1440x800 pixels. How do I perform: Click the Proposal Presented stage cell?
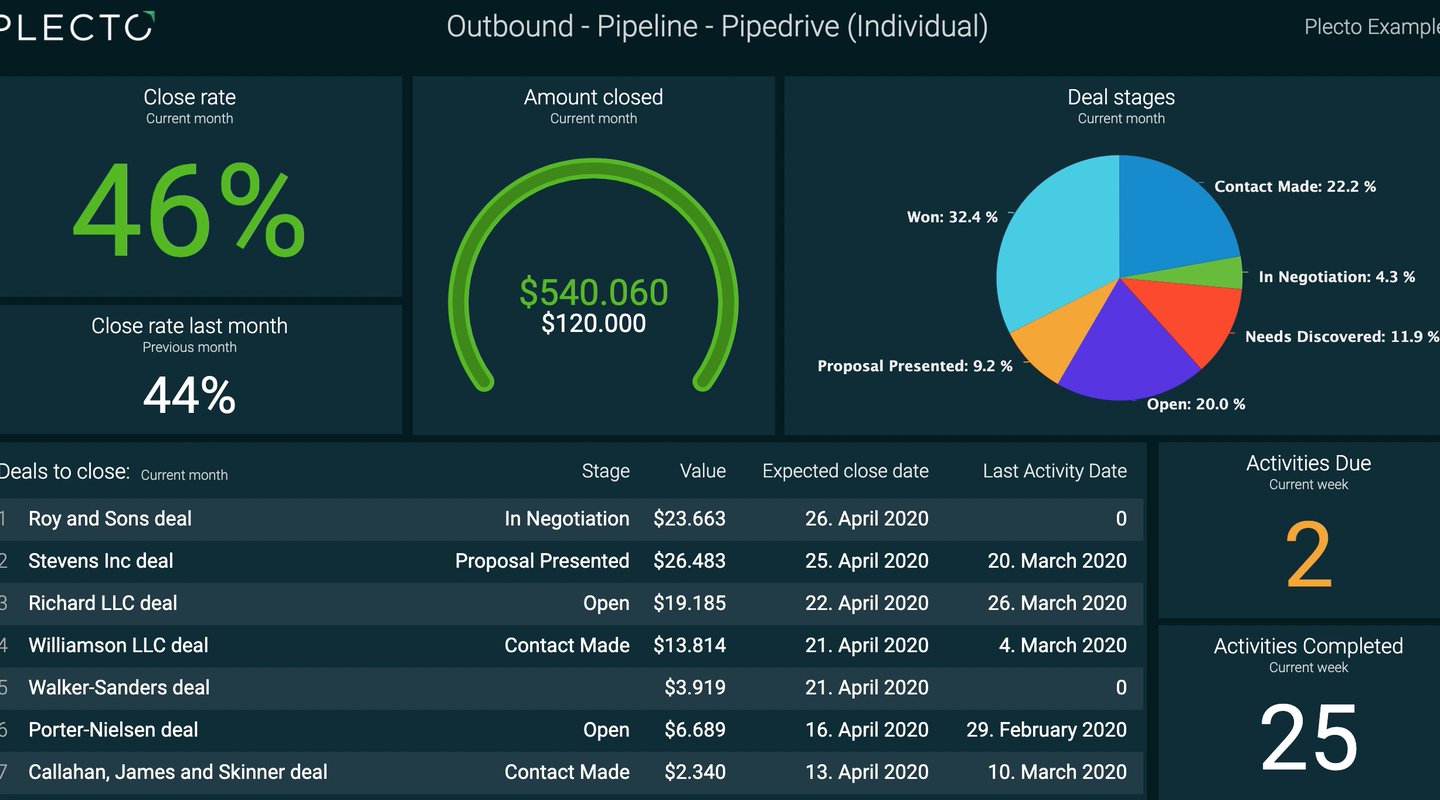[542, 561]
